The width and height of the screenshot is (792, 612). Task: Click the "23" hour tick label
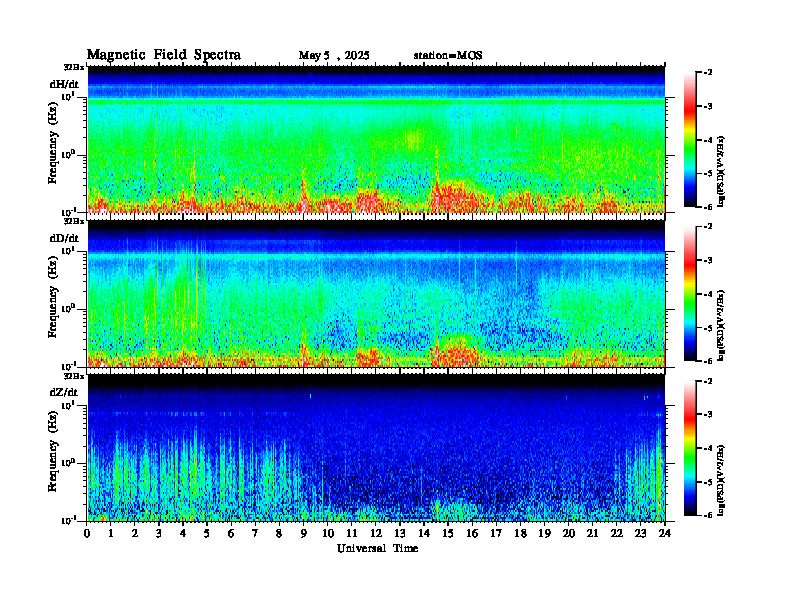click(641, 533)
